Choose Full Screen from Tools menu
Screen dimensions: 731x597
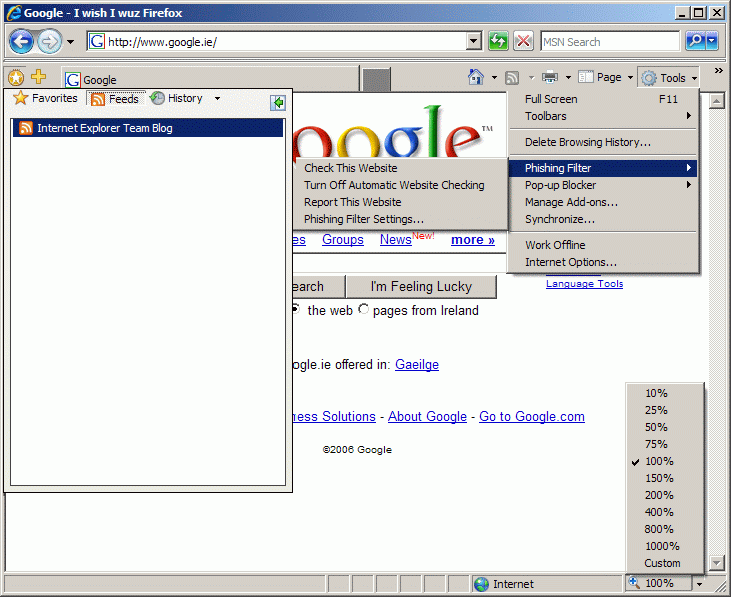(x=603, y=99)
